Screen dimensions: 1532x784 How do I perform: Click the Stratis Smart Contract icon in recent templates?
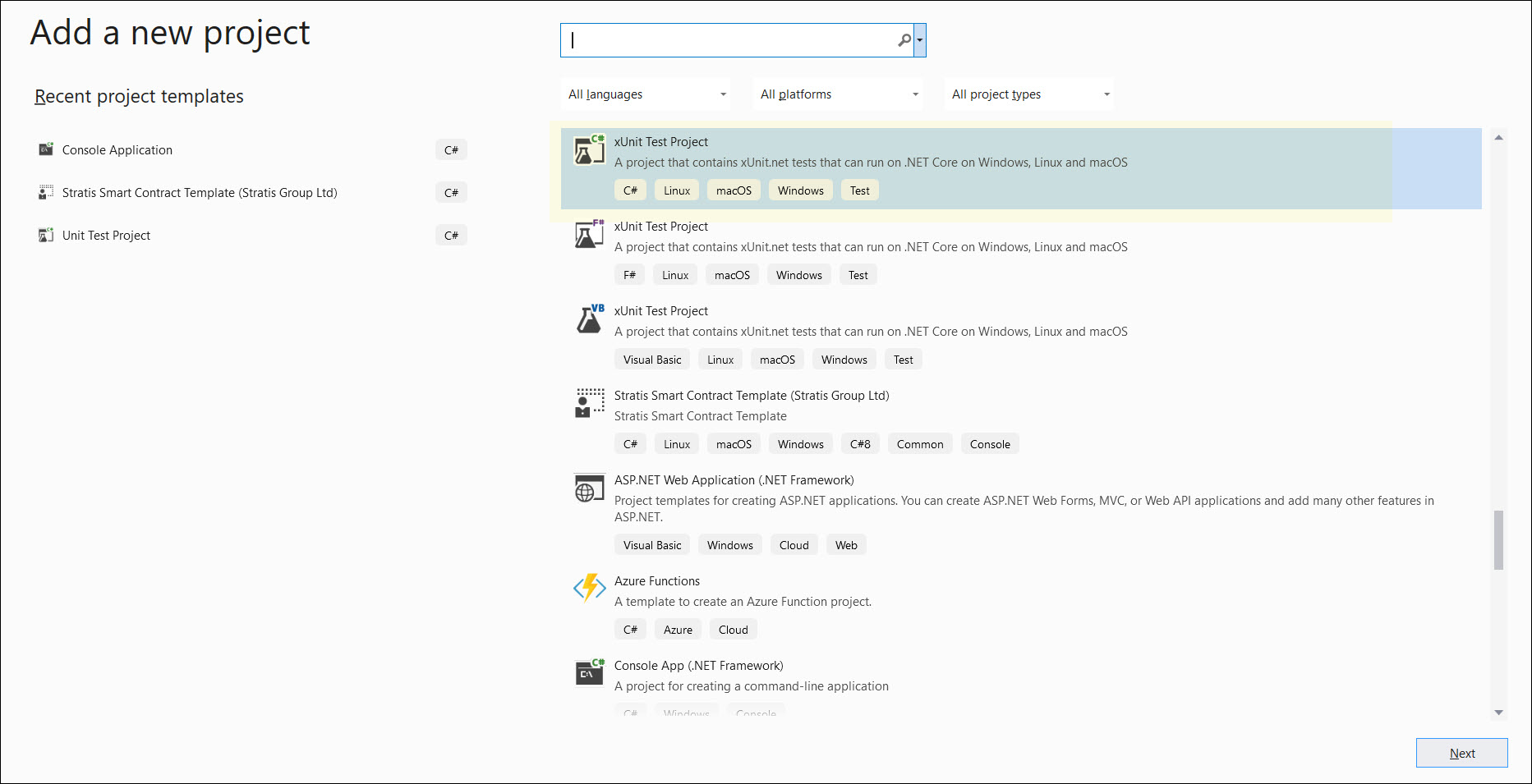(46, 192)
